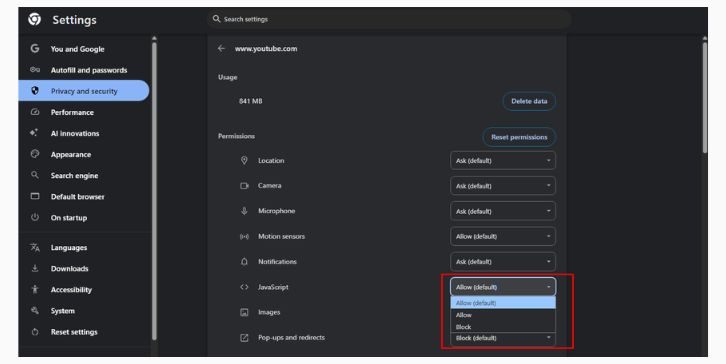Click the Privacy shield icon
Screen dimensions: 726x364
35,91
